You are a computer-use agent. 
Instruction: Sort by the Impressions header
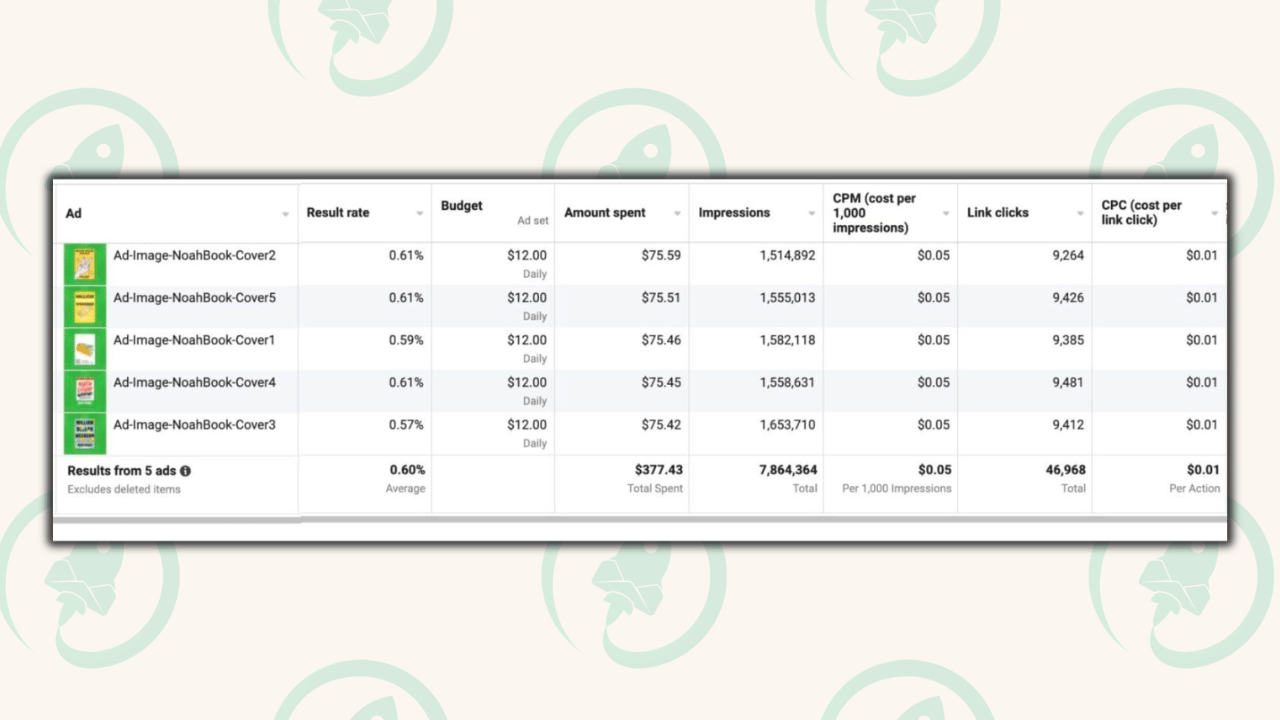click(734, 213)
